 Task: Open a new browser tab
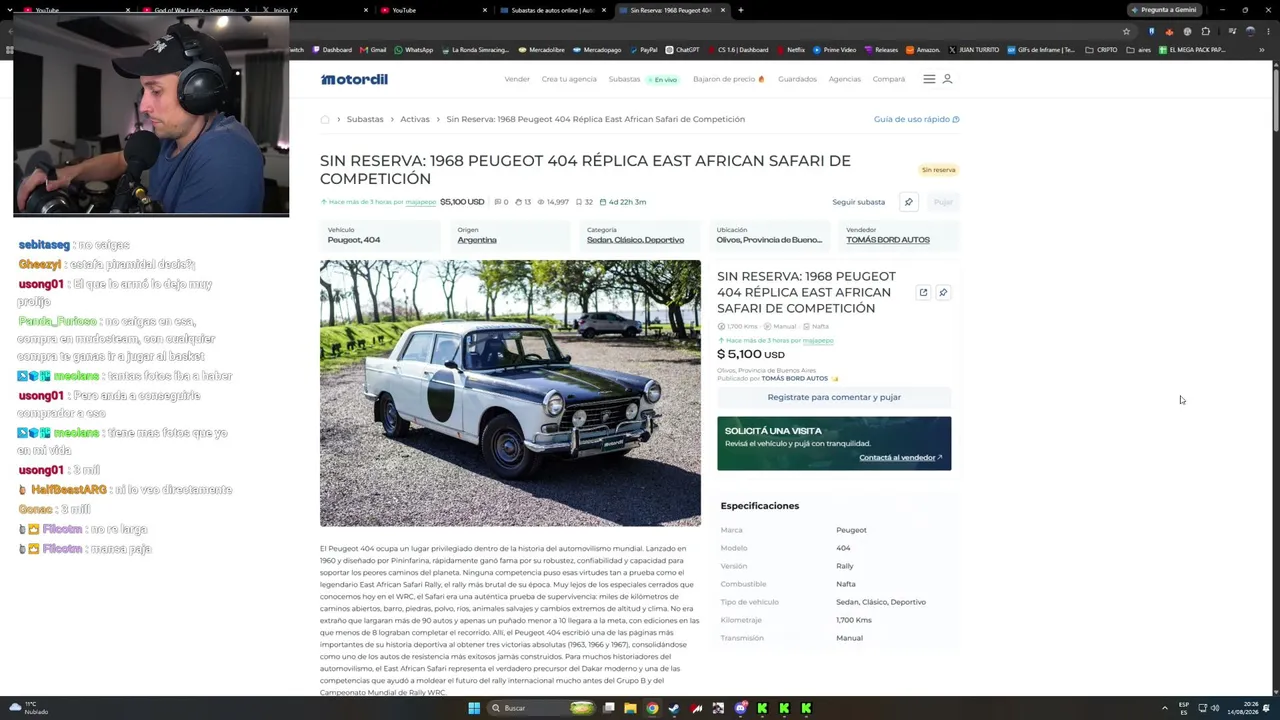[x=740, y=10]
